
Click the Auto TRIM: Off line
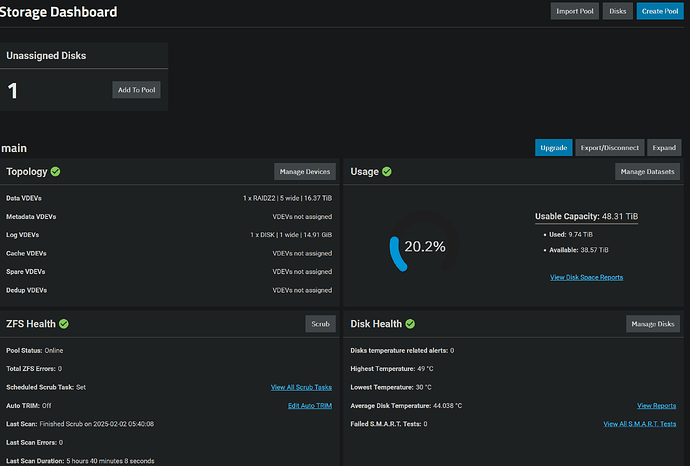[x=29, y=406]
